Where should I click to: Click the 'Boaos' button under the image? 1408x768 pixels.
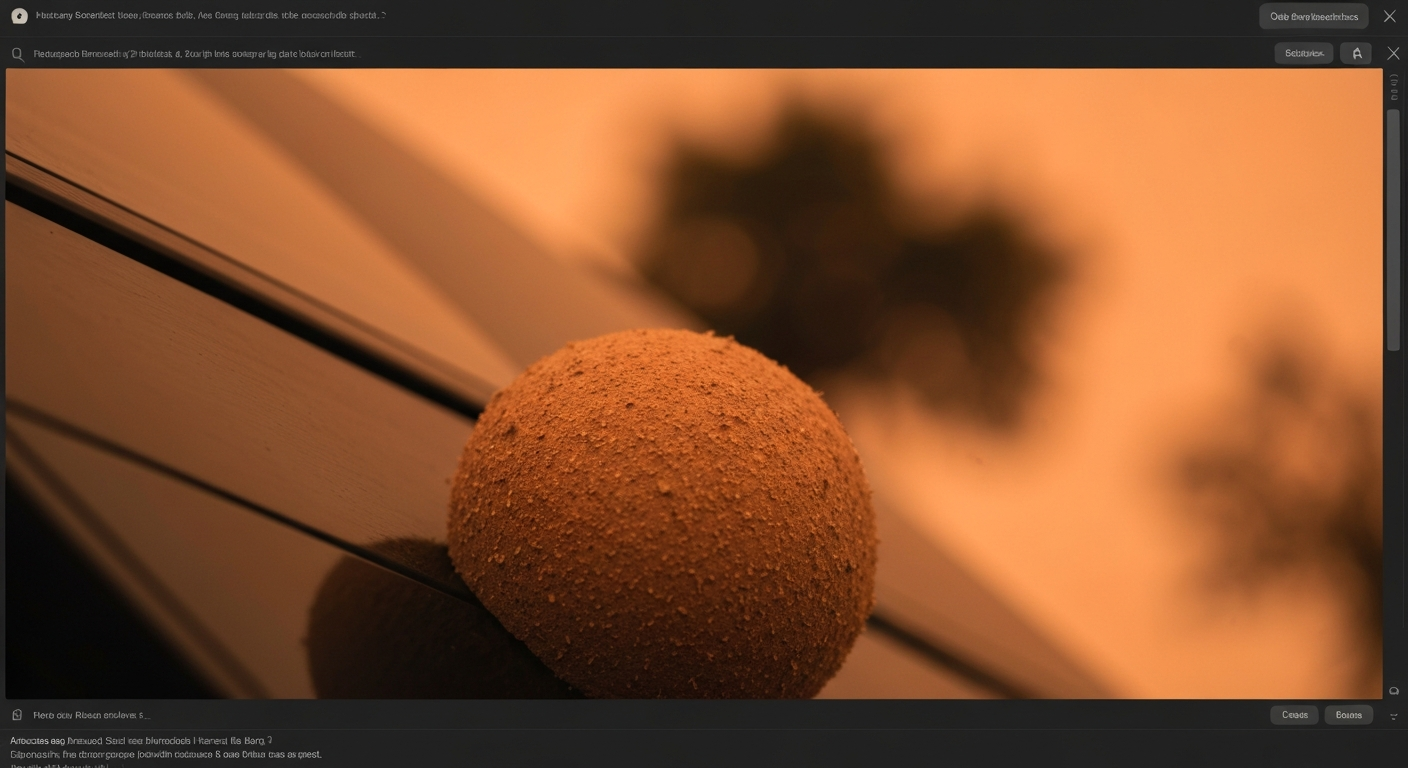(1348, 715)
